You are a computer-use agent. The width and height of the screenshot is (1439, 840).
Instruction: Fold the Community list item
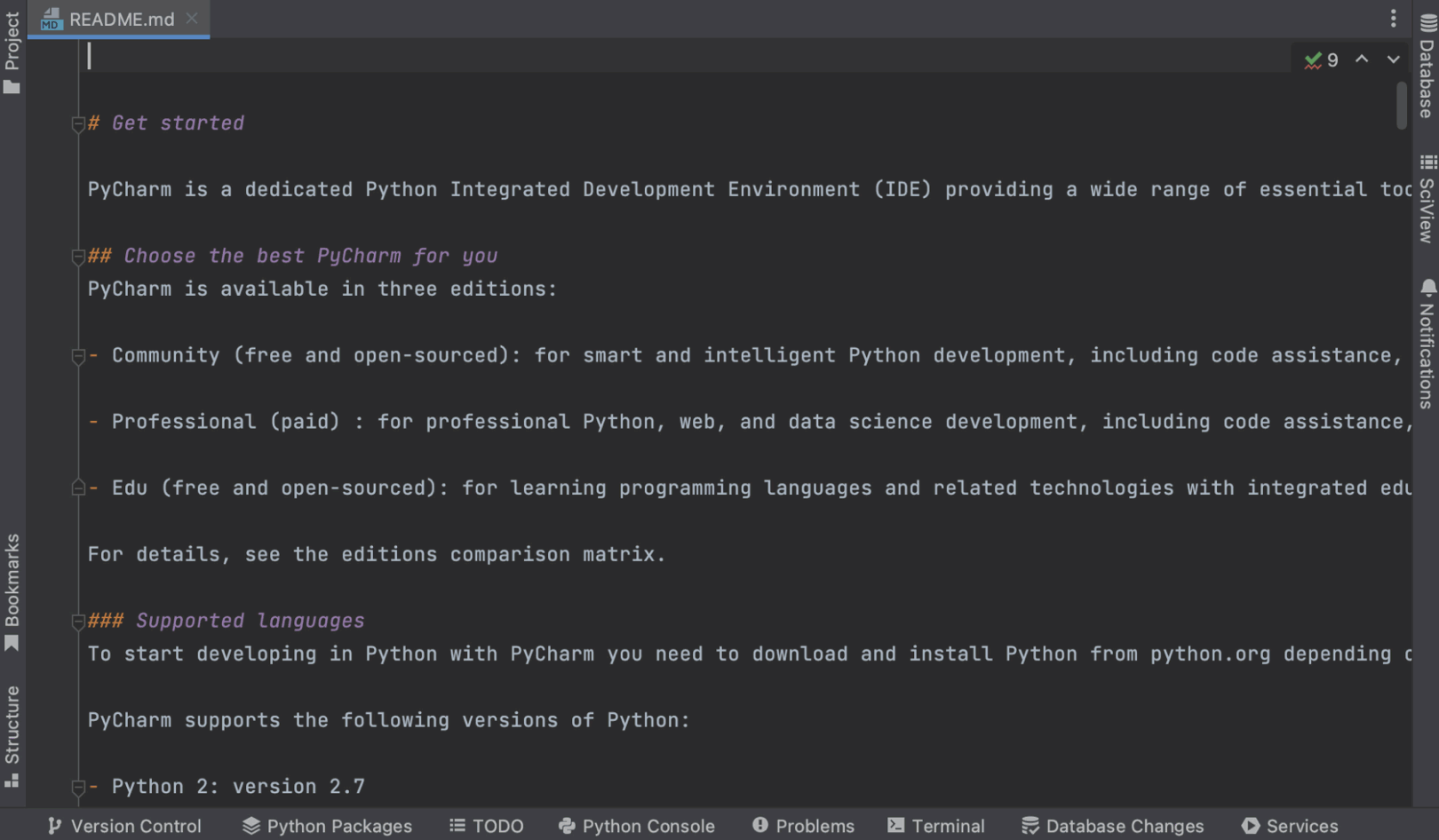click(78, 356)
